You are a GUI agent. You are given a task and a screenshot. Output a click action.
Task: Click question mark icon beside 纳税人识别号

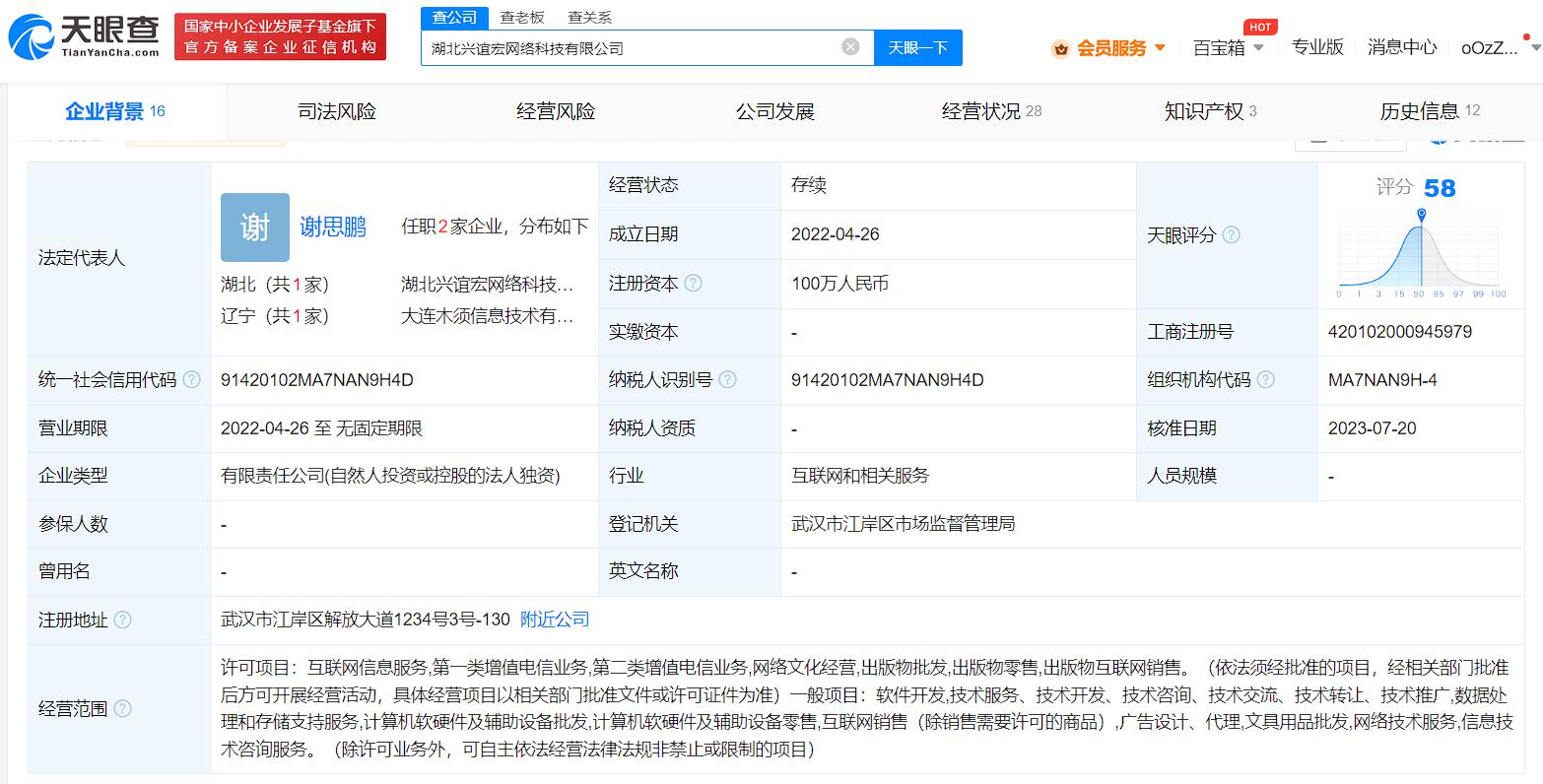coord(727,379)
